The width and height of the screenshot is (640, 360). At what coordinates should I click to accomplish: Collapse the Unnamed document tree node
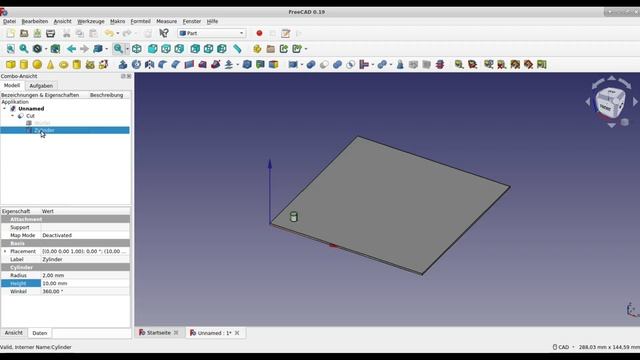(4, 109)
